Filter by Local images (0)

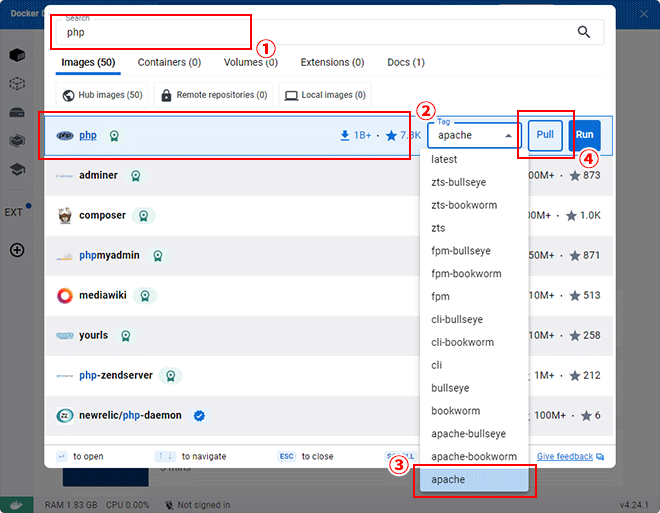325,95
